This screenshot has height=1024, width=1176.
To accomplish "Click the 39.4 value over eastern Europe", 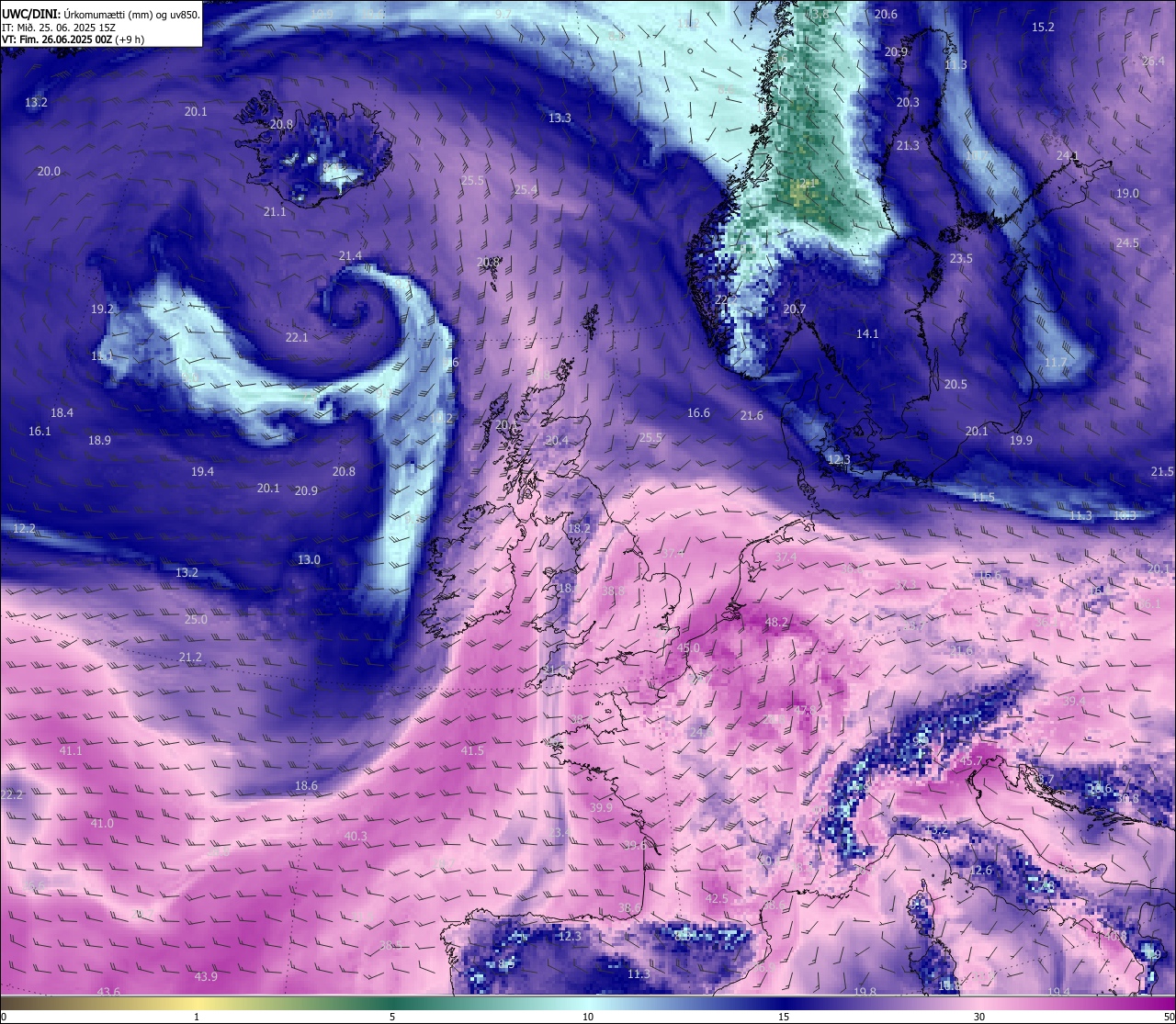I will point(1073,702).
